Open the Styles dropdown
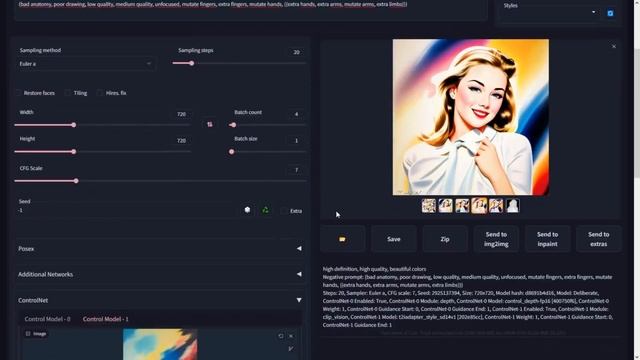Screen dimensions: 640x360 549,13
